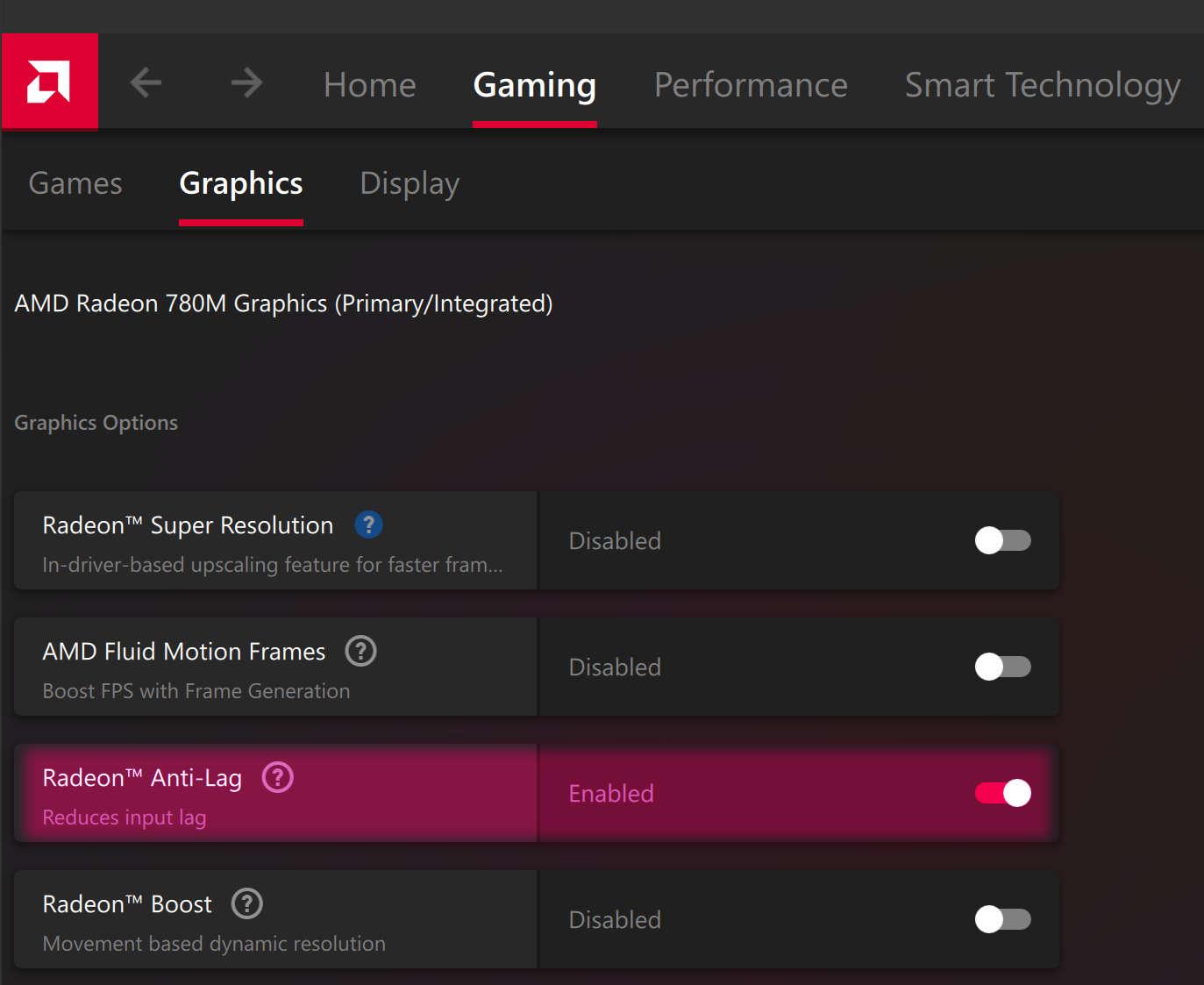Disable Radeon Anti-Lag
Viewport: 1204px width, 985px height.
pos(1002,793)
